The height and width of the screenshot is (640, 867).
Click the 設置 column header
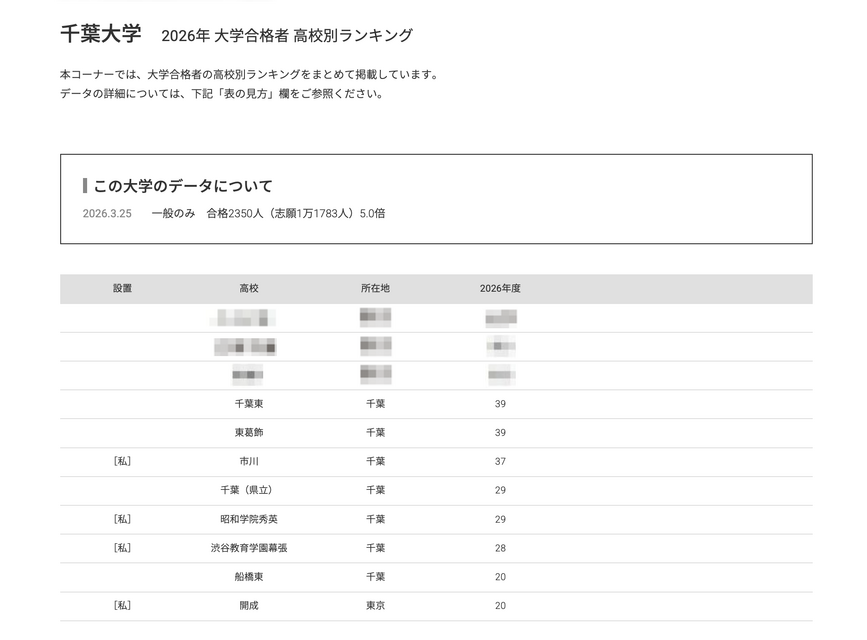[x=122, y=288]
